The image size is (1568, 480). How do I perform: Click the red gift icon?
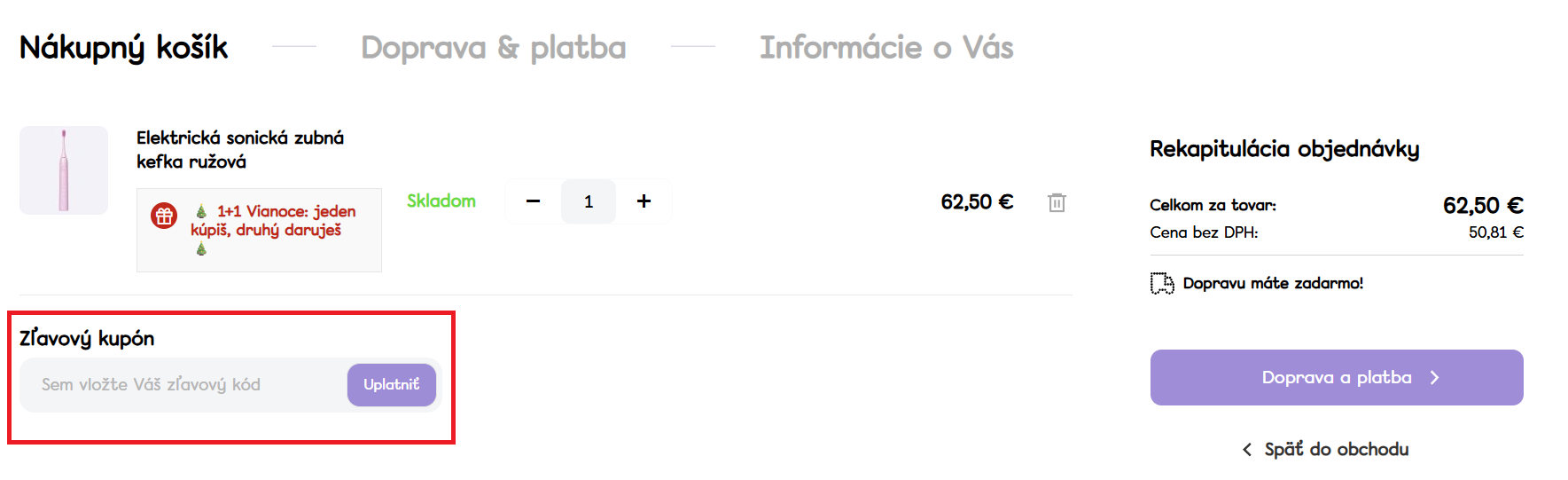(164, 216)
